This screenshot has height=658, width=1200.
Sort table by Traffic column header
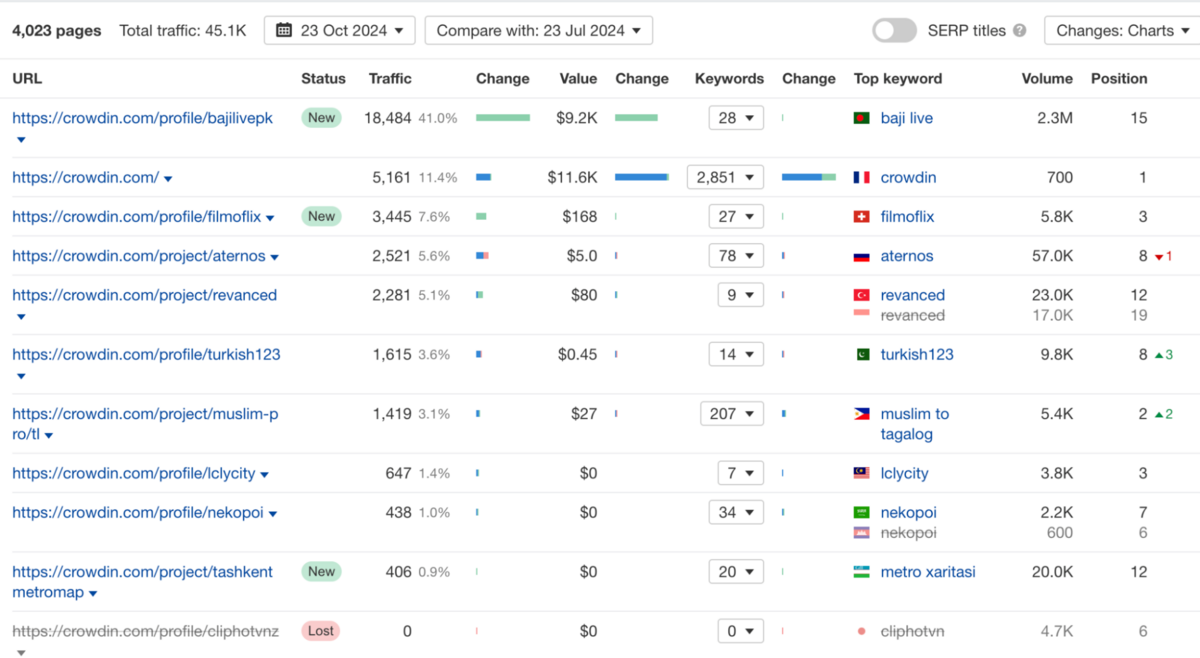[390, 78]
